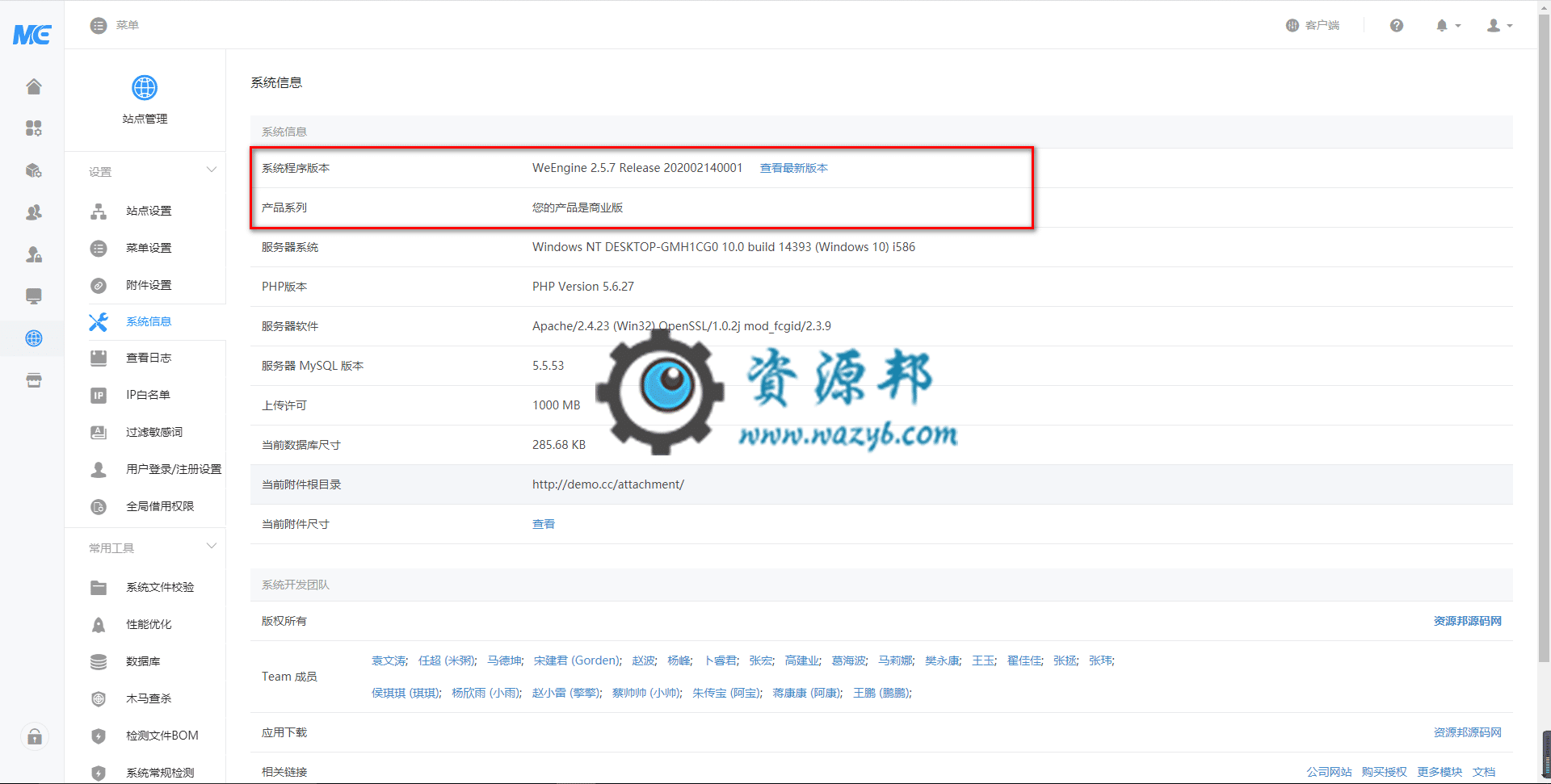Click 查看 link for attachment size
The height and width of the screenshot is (784, 1551).
[x=544, y=524]
